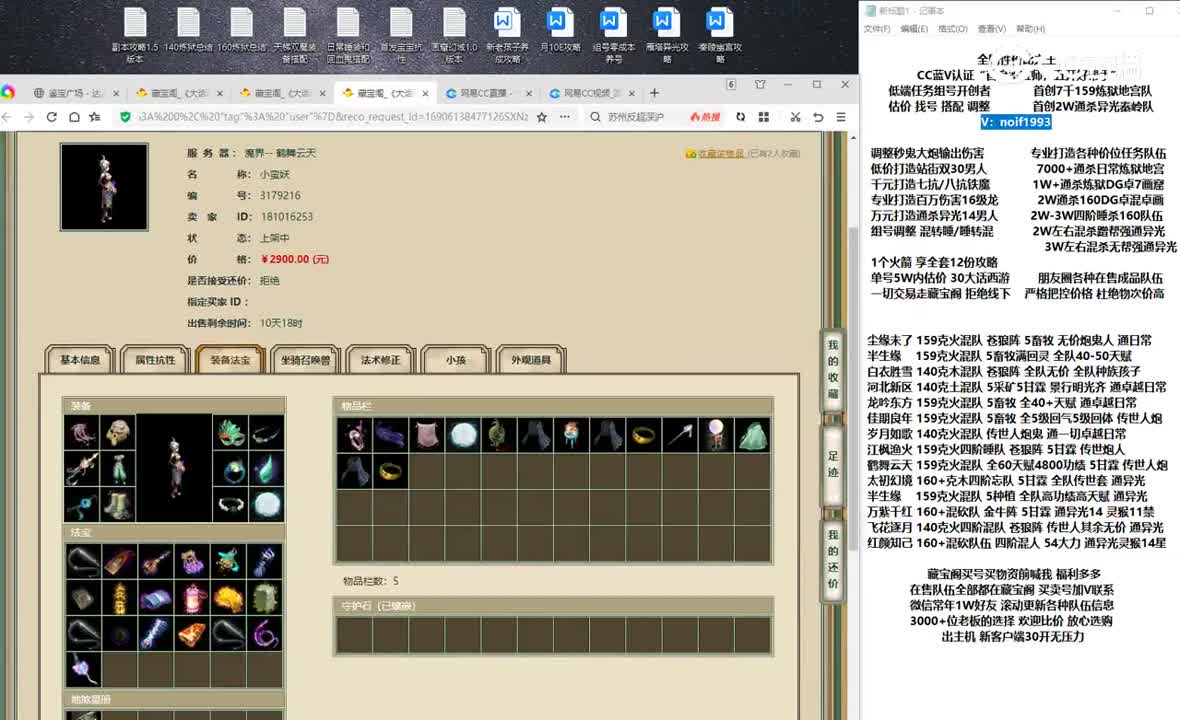Image resolution: width=1180 pixels, height=720 pixels.
Task: Open the screenshot scissors tool in the browser
Action: click(x=795, y=117)
